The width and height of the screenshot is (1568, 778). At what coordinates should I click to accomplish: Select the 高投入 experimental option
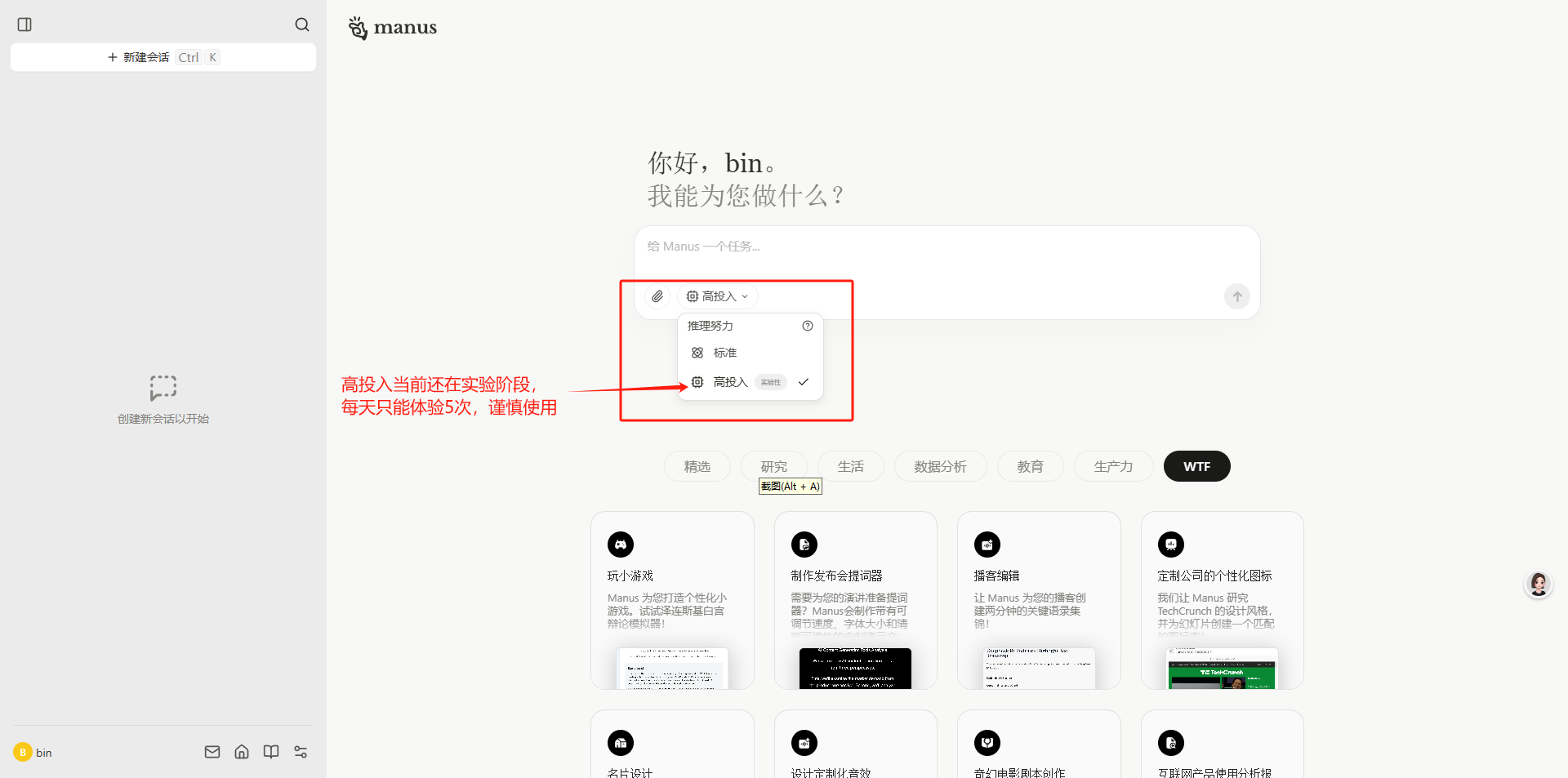pos(750,382)
